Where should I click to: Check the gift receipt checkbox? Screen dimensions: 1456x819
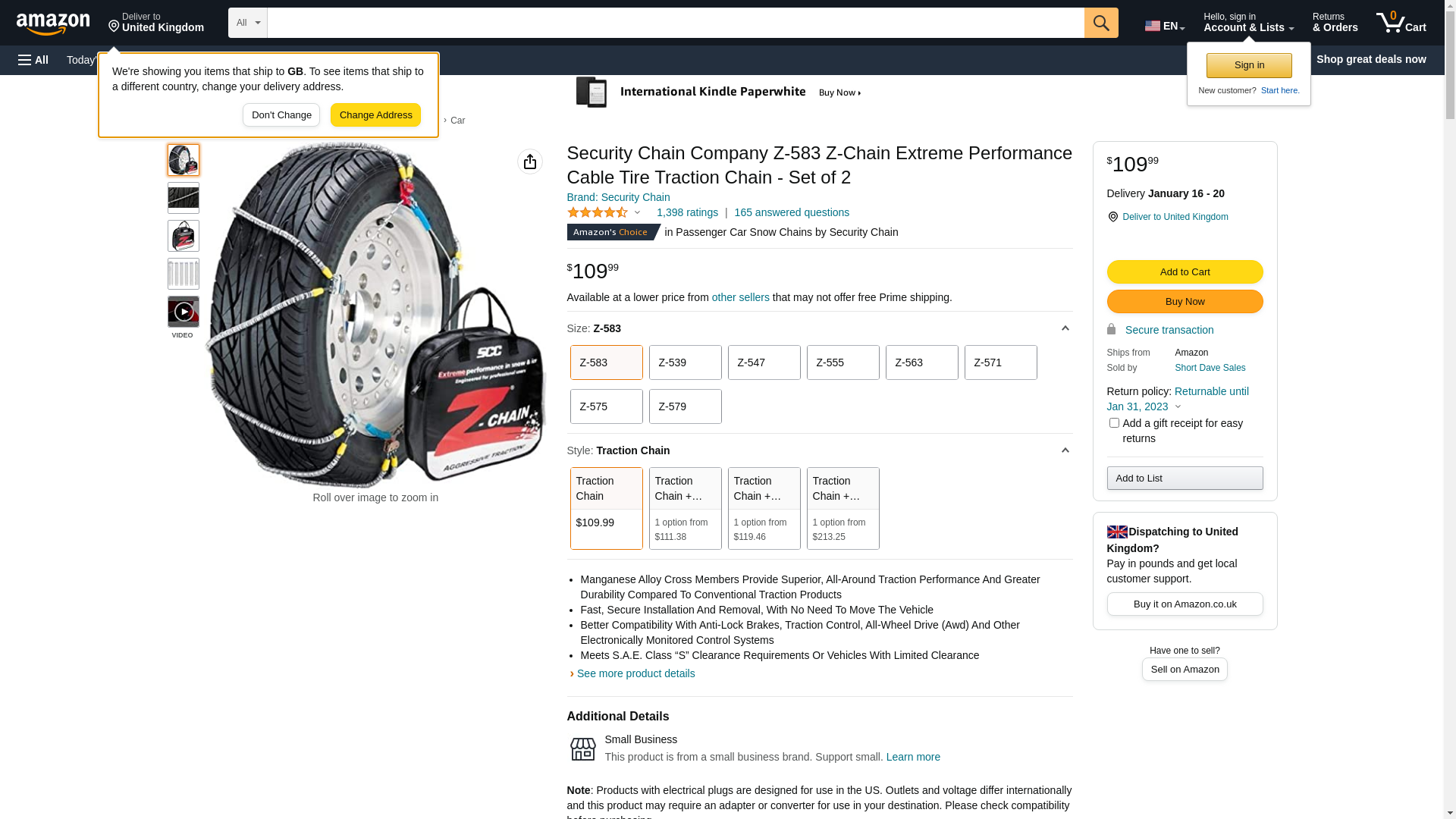[x=1114, y=423]
